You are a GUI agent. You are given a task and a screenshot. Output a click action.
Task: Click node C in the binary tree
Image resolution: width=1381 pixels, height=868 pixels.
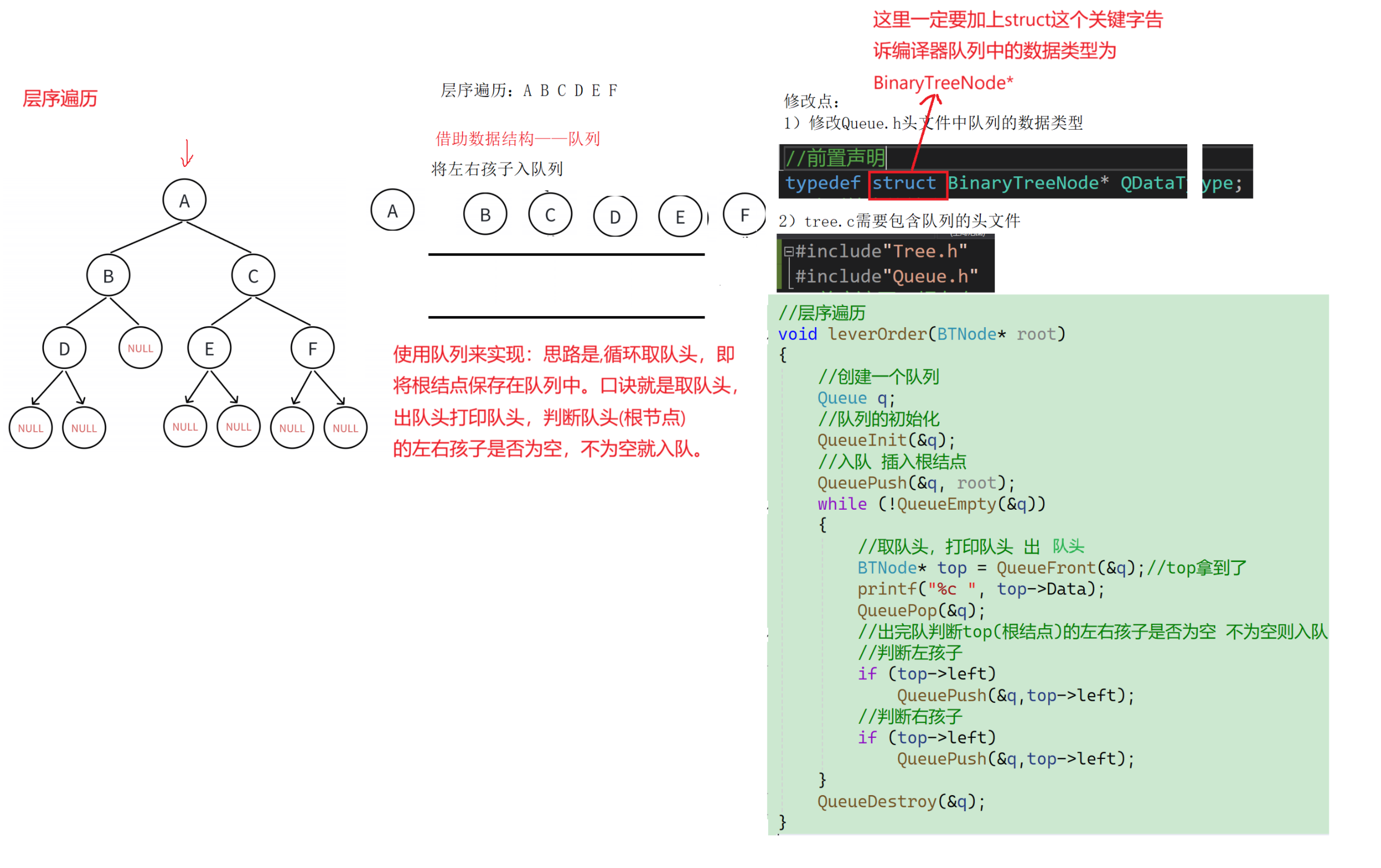click(252, 276)
